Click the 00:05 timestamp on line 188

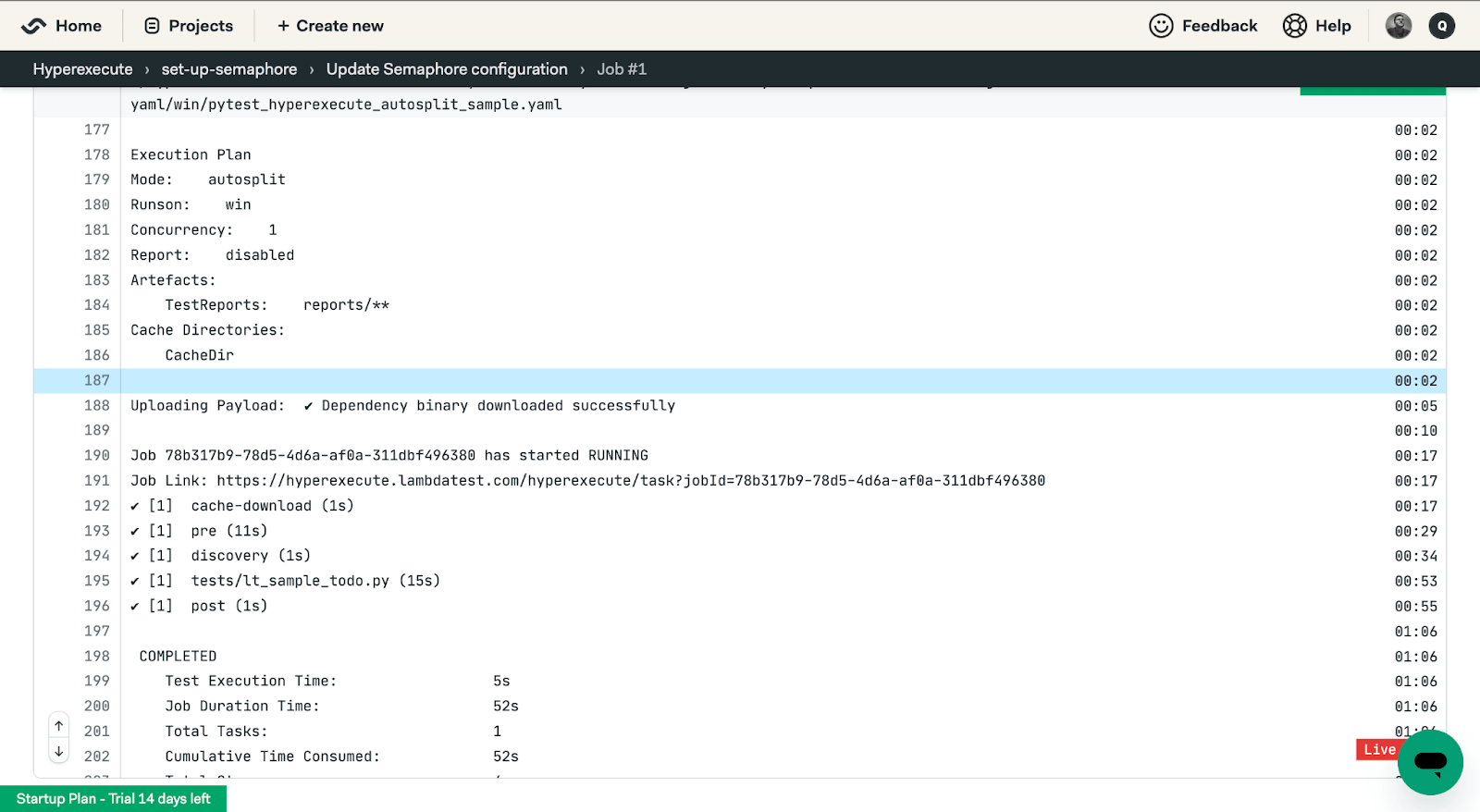1416,406
